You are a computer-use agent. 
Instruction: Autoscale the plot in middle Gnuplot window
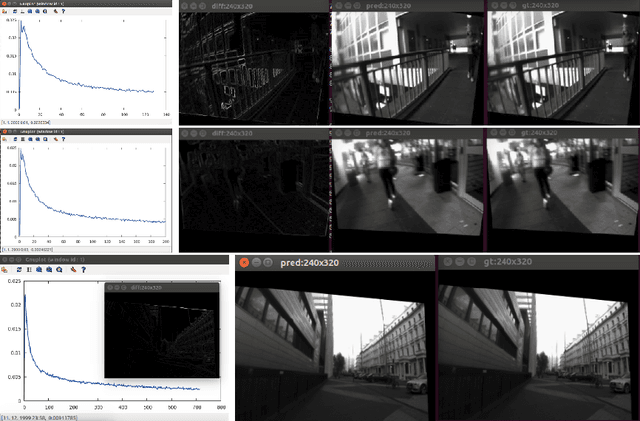coord(45,139)
